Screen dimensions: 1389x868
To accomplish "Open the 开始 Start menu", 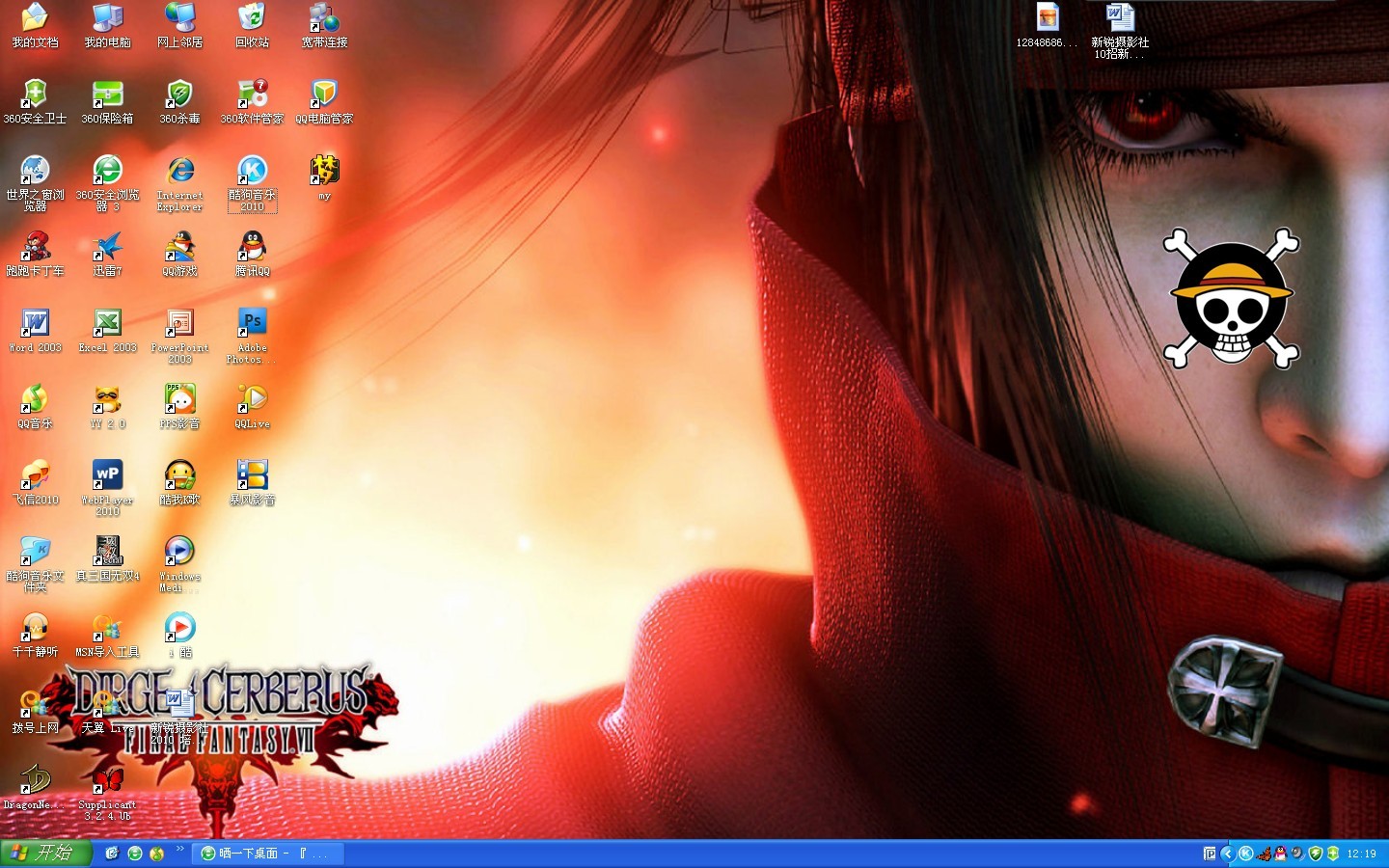I will [x=45, y=853].
